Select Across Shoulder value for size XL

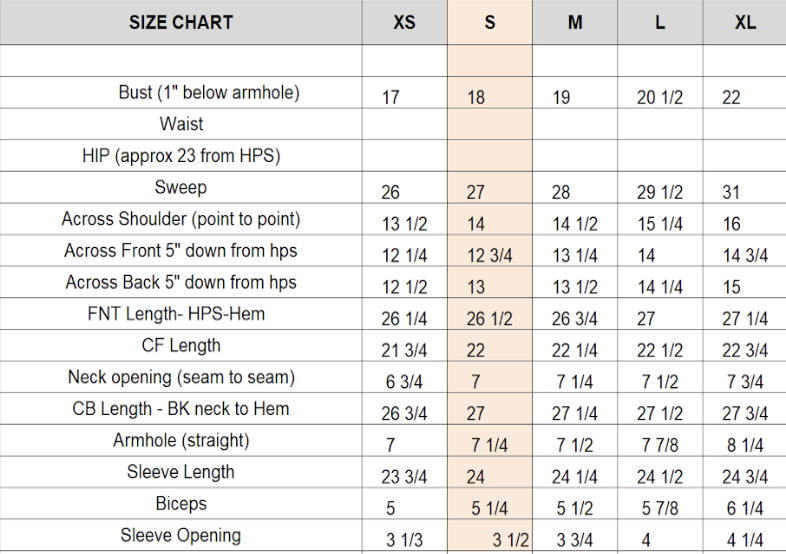pos(733,224)
